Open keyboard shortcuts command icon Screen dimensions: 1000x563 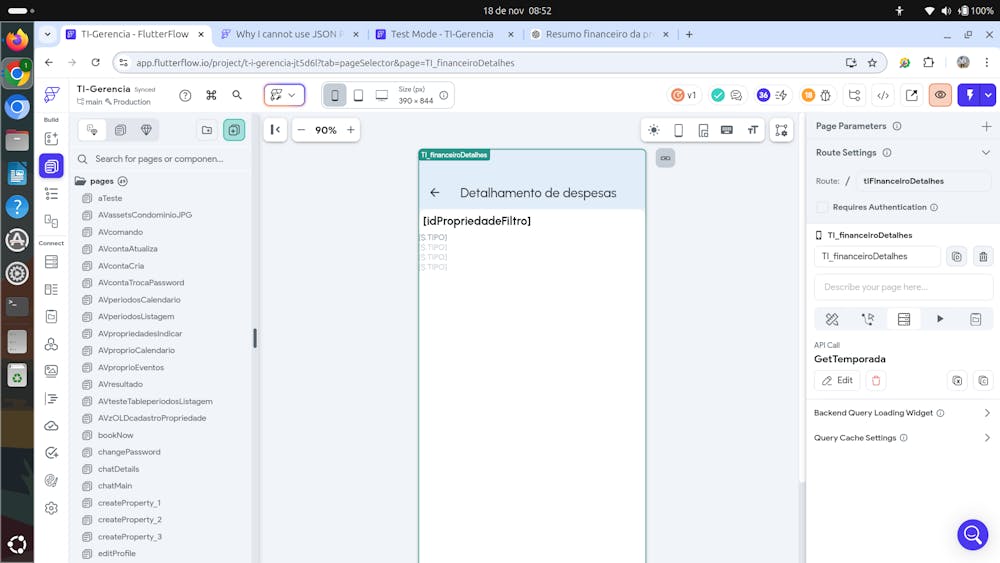(211, 95)
